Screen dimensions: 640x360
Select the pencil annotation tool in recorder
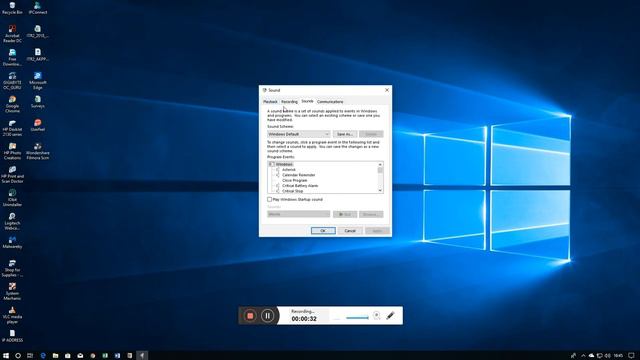(x=390, y=316)
